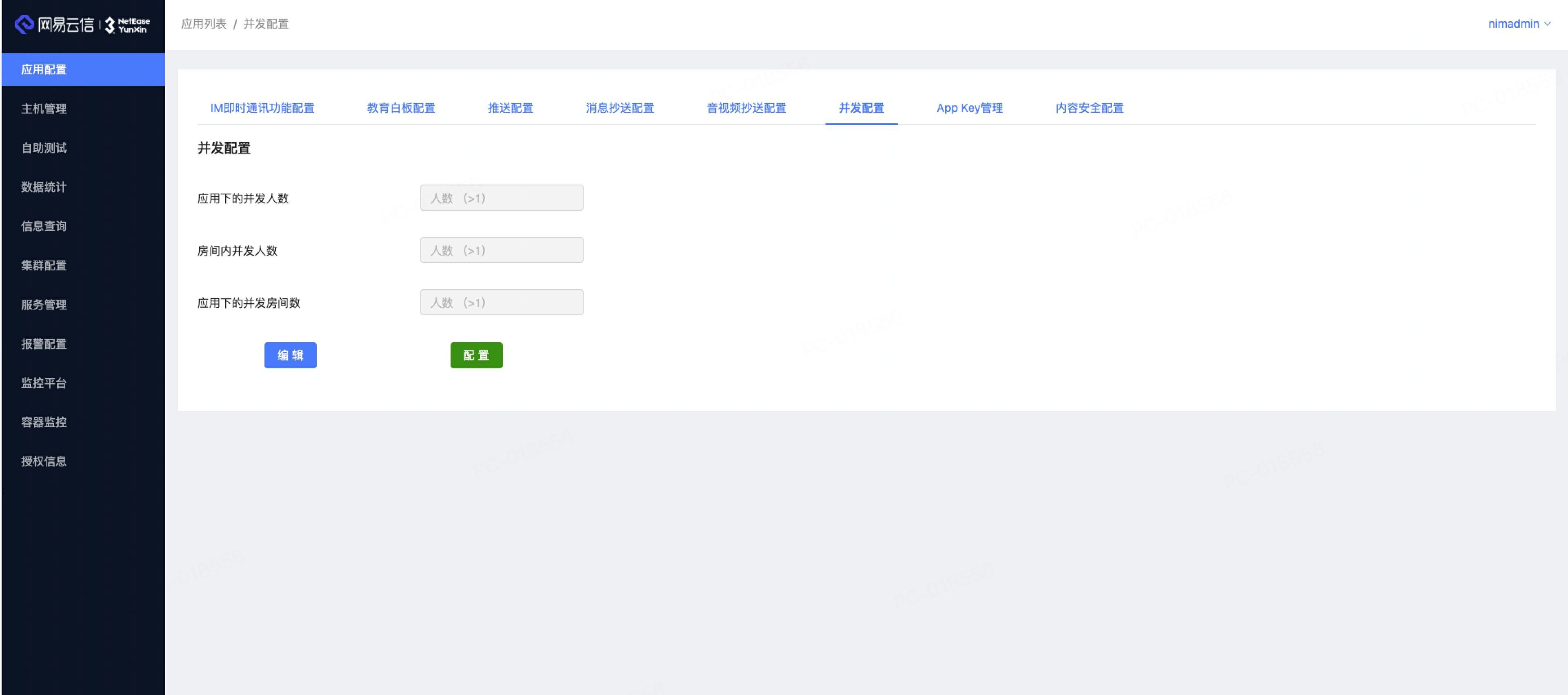Navigate to 报警配置
The height and width of the screenshot is (695, 1568).
coord(43,343)
